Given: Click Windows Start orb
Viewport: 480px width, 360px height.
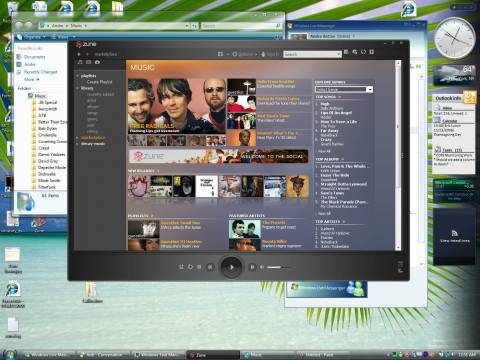Looking at the screenshot, I should pyautogui.click(x=10, y=354).
